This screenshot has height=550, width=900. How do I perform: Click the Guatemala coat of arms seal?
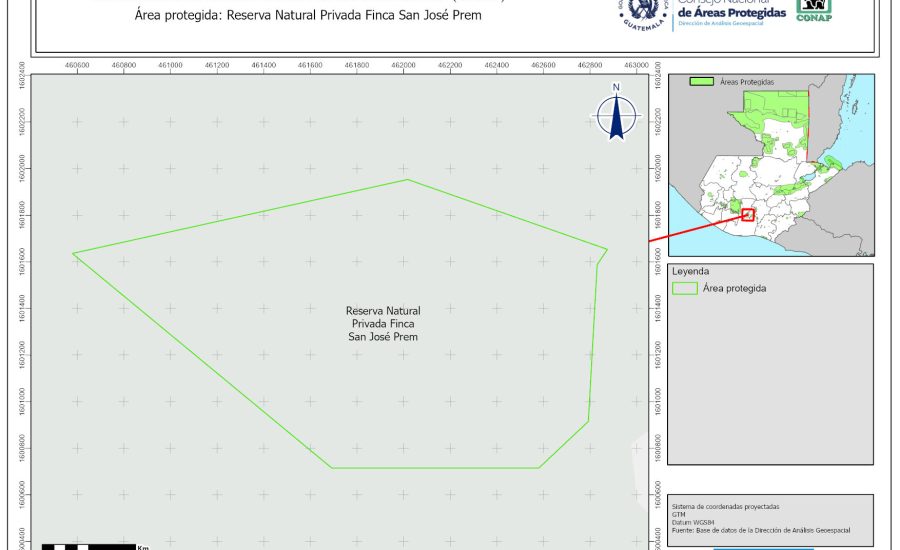644,12
